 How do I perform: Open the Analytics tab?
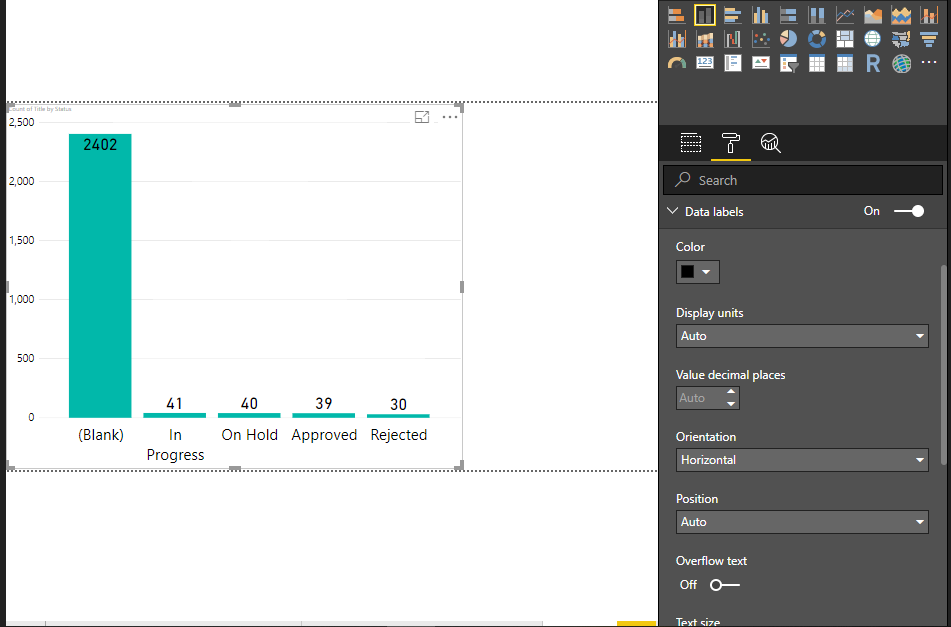point(770,142)
